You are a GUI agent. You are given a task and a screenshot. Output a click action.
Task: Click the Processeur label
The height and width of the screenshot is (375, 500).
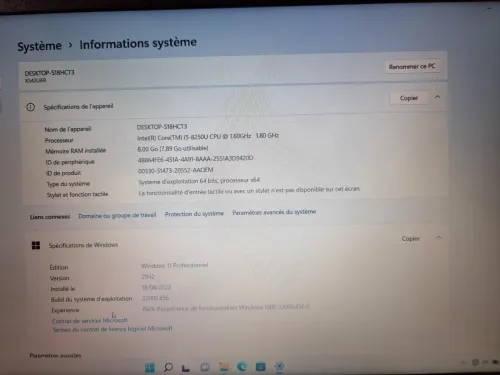click(59, 140)
